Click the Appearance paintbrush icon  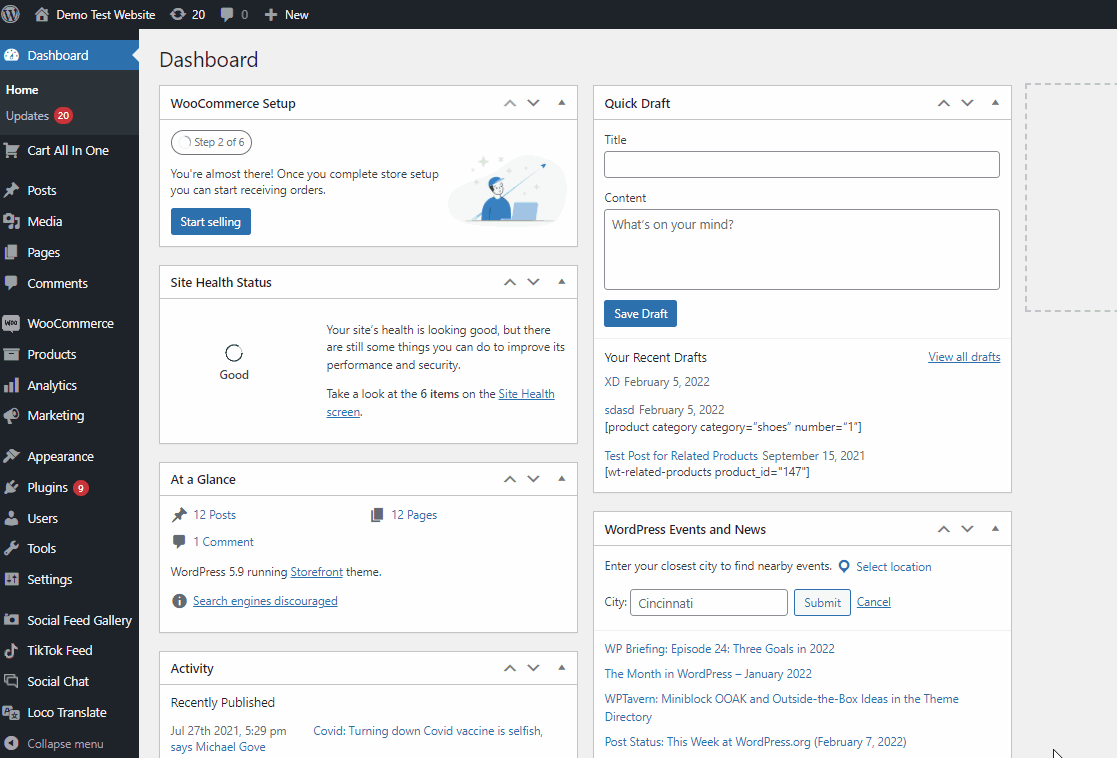(11, 456)
